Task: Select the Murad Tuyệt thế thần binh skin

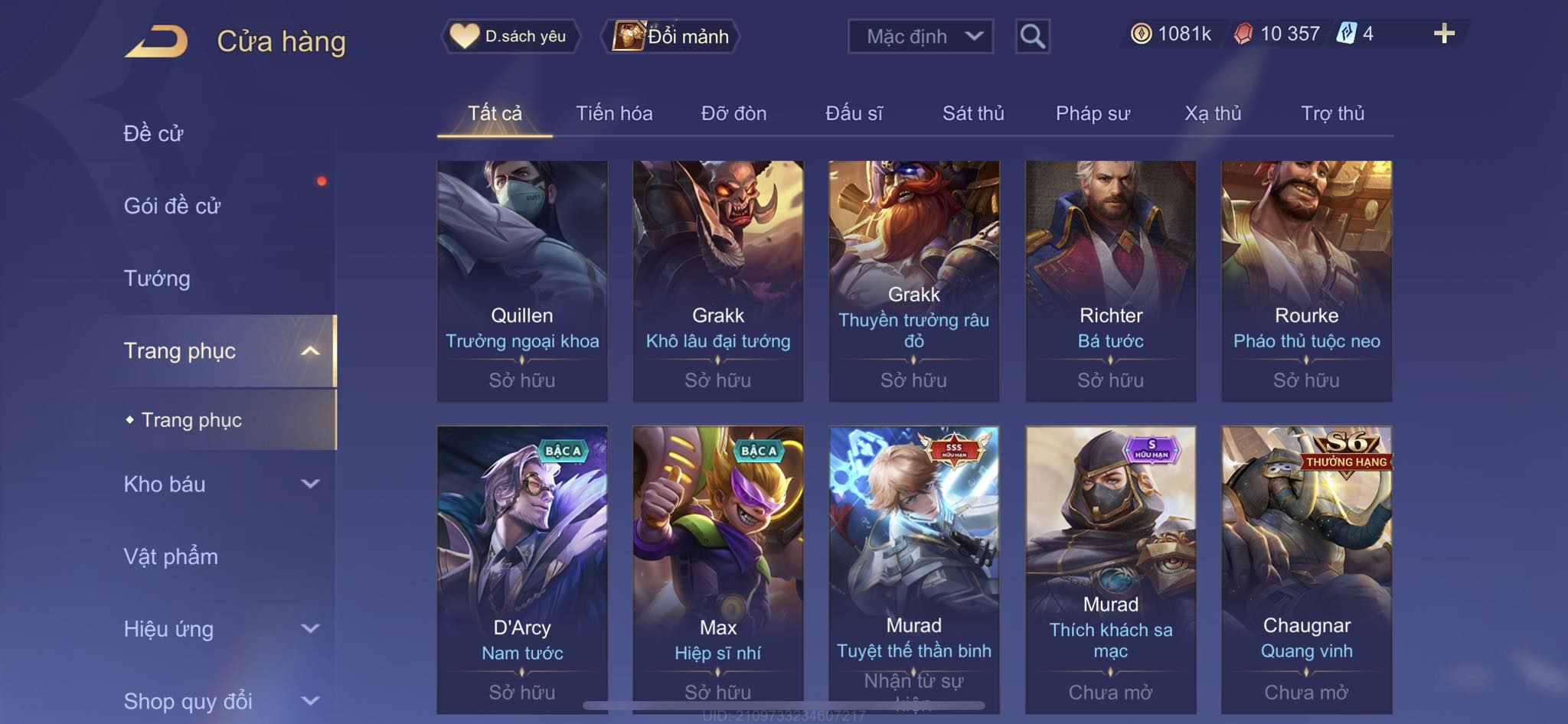Action: tap(914, 570)
